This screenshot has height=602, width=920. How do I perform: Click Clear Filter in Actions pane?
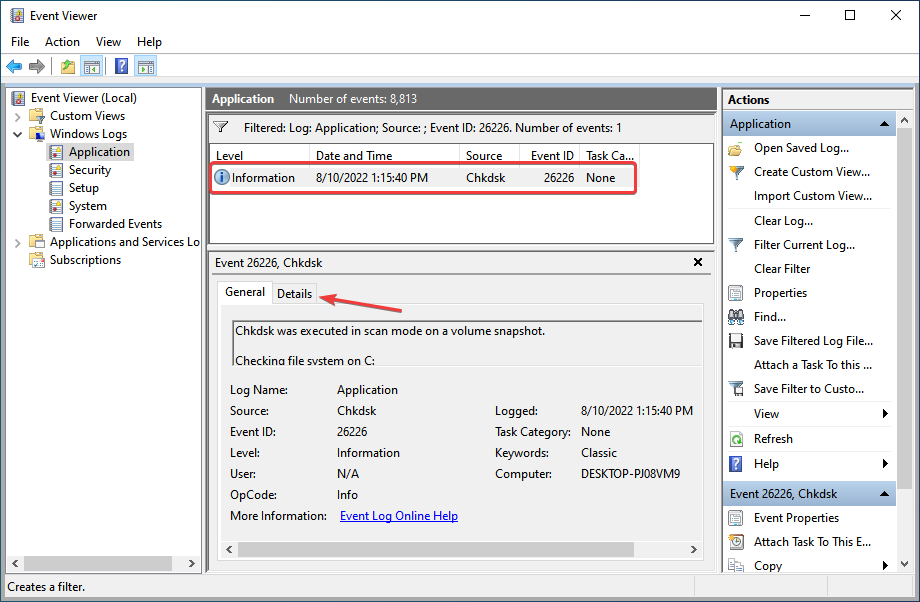[x=782, y=269]
